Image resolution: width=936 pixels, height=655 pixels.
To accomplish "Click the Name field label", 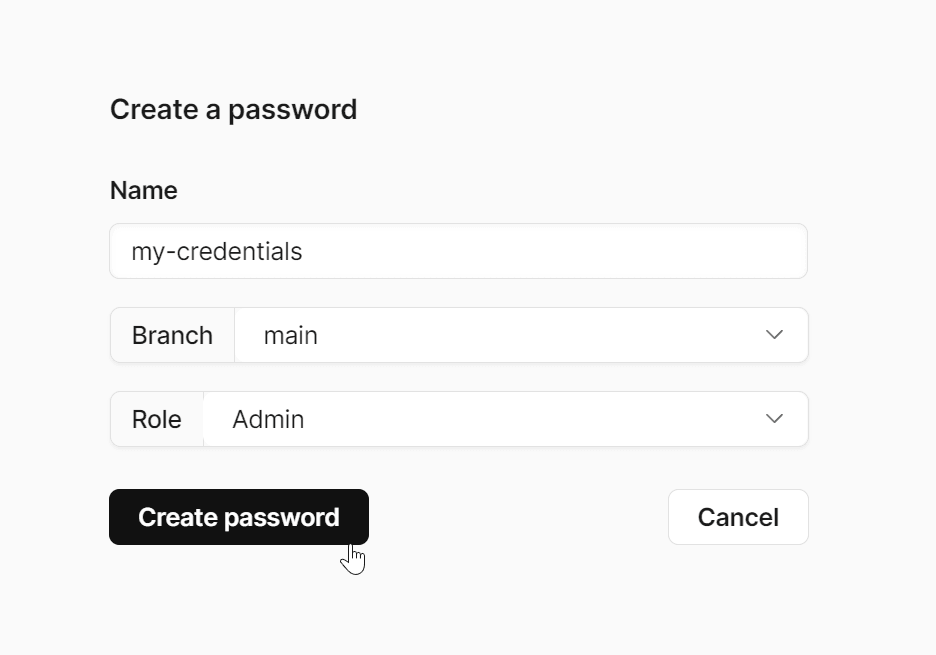I will point(143,190).
